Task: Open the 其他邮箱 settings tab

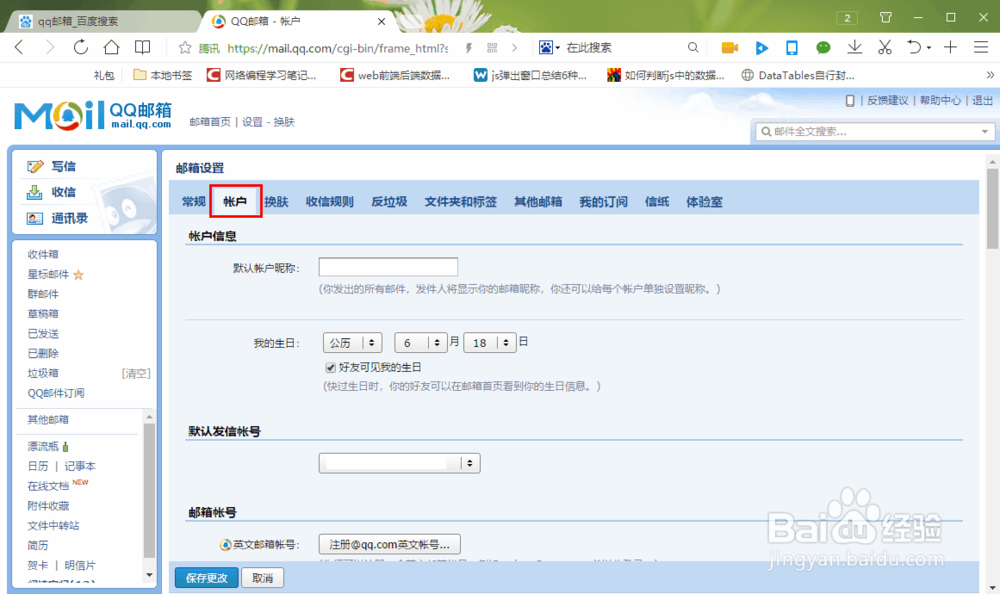Action: [x=538, y=202]
